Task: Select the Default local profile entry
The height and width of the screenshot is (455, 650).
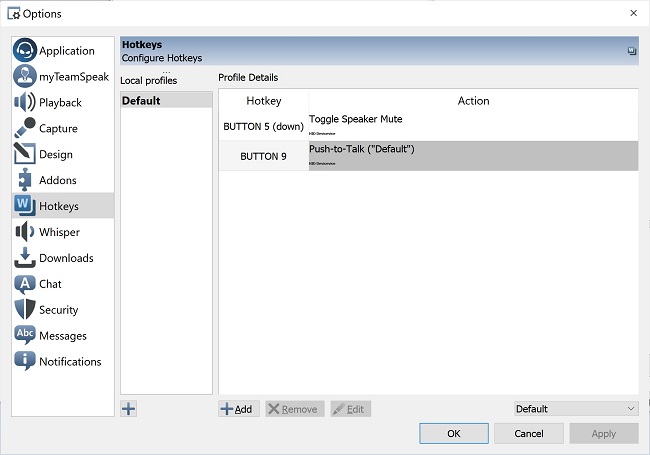Action: coord(166,101)
